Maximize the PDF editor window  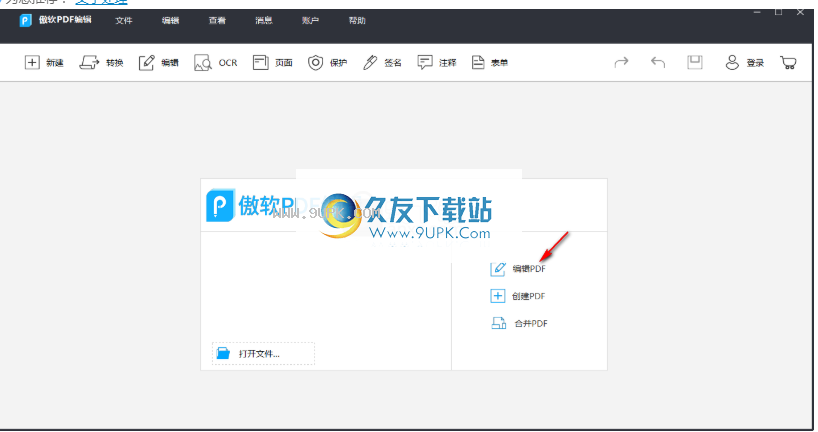click(x=778, y=12)
